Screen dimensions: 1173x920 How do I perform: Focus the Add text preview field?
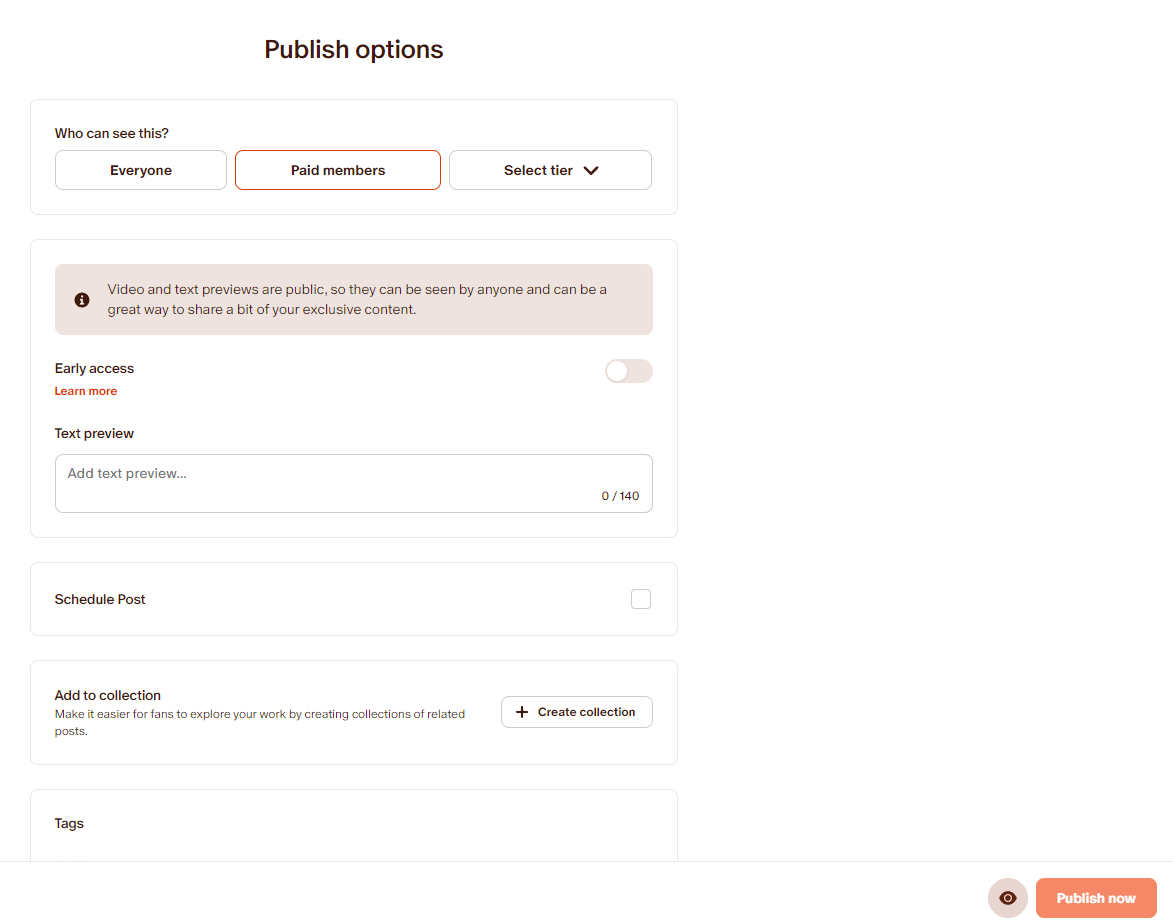(x=354, y=483)
